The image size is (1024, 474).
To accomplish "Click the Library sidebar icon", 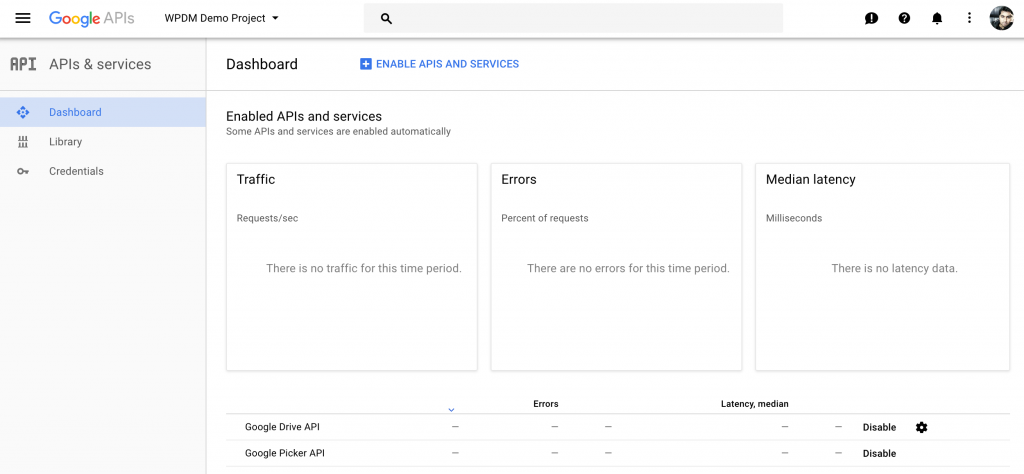I will (x=23, y=142).
